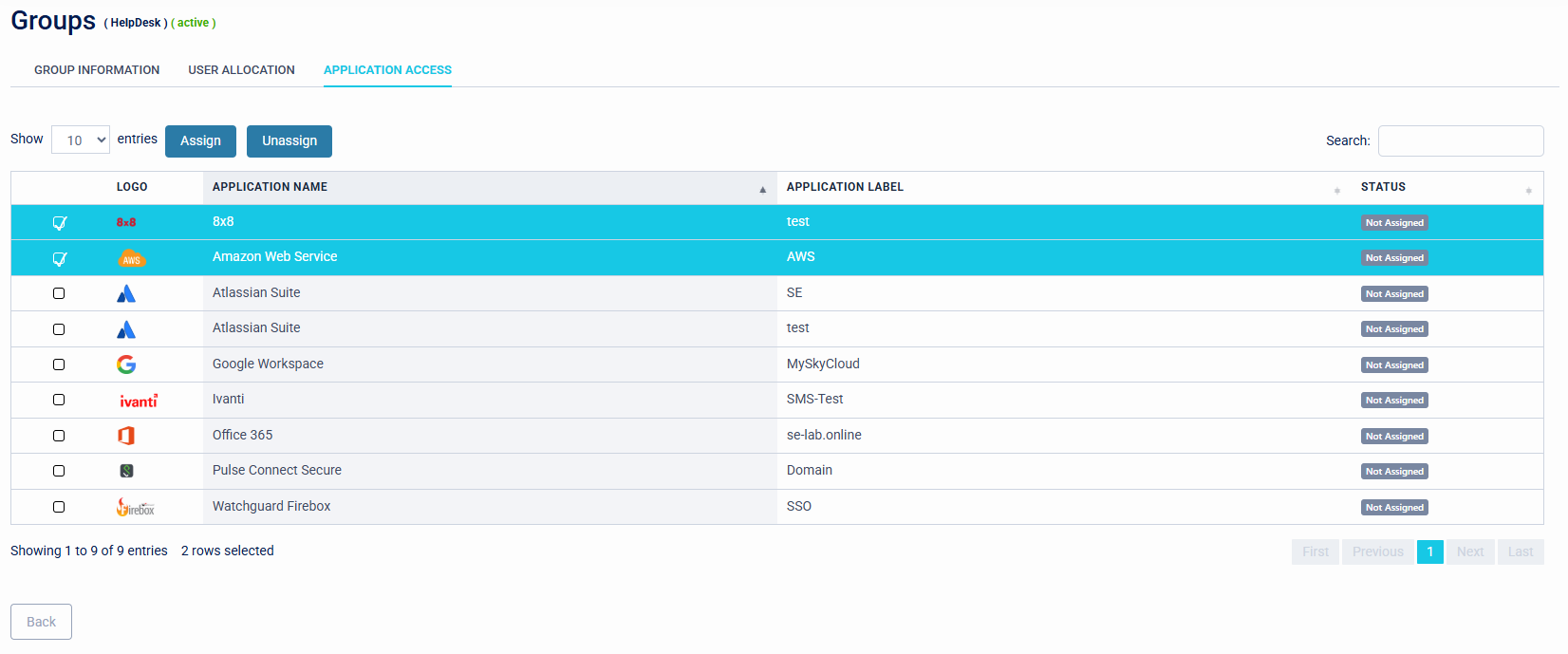Image resolution: width=1568 pixels, height=654 pixels.
Task: Click the MySkyCloud application label
Action: point(823,364)
